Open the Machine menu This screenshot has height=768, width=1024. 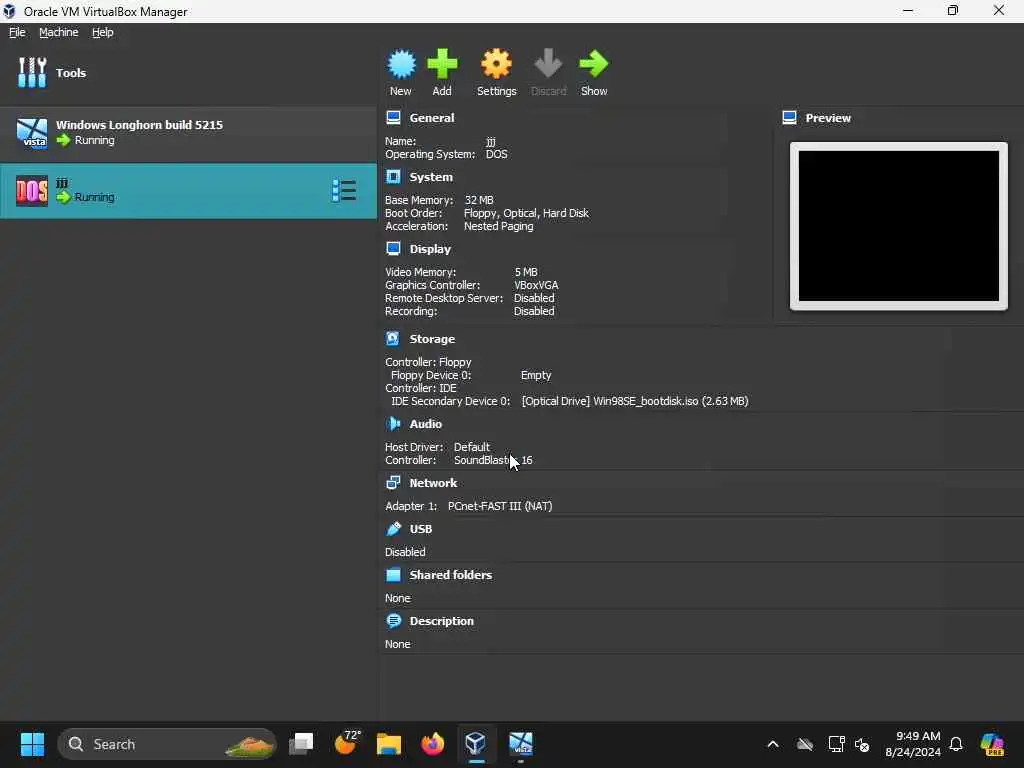(x=59, y=32)
